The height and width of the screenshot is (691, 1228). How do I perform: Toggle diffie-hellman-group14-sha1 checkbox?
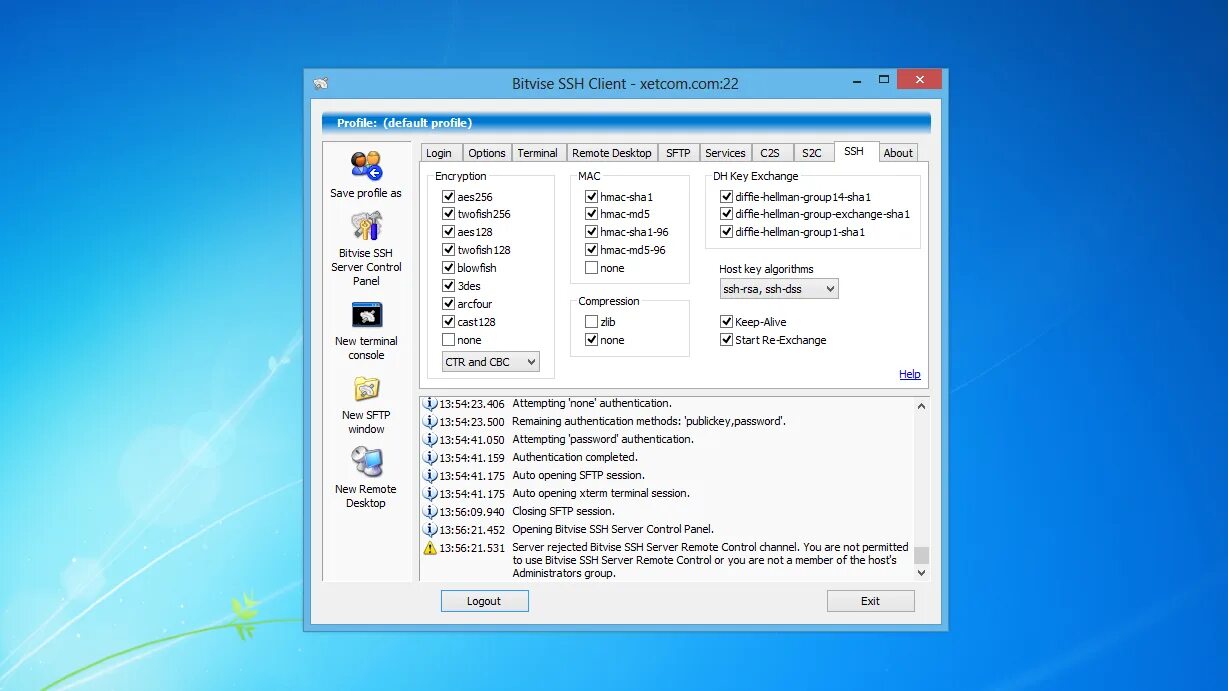tap(727, 197)
